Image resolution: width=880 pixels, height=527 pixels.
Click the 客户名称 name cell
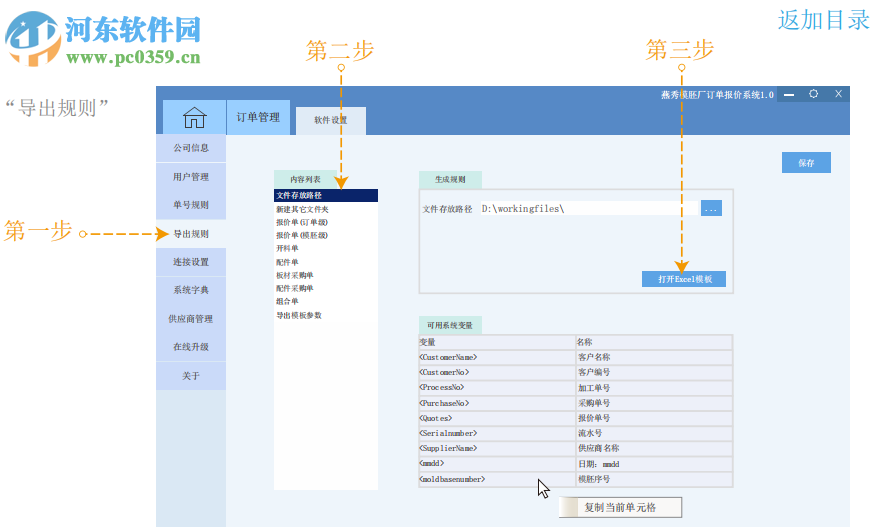[x=654, y=358]
